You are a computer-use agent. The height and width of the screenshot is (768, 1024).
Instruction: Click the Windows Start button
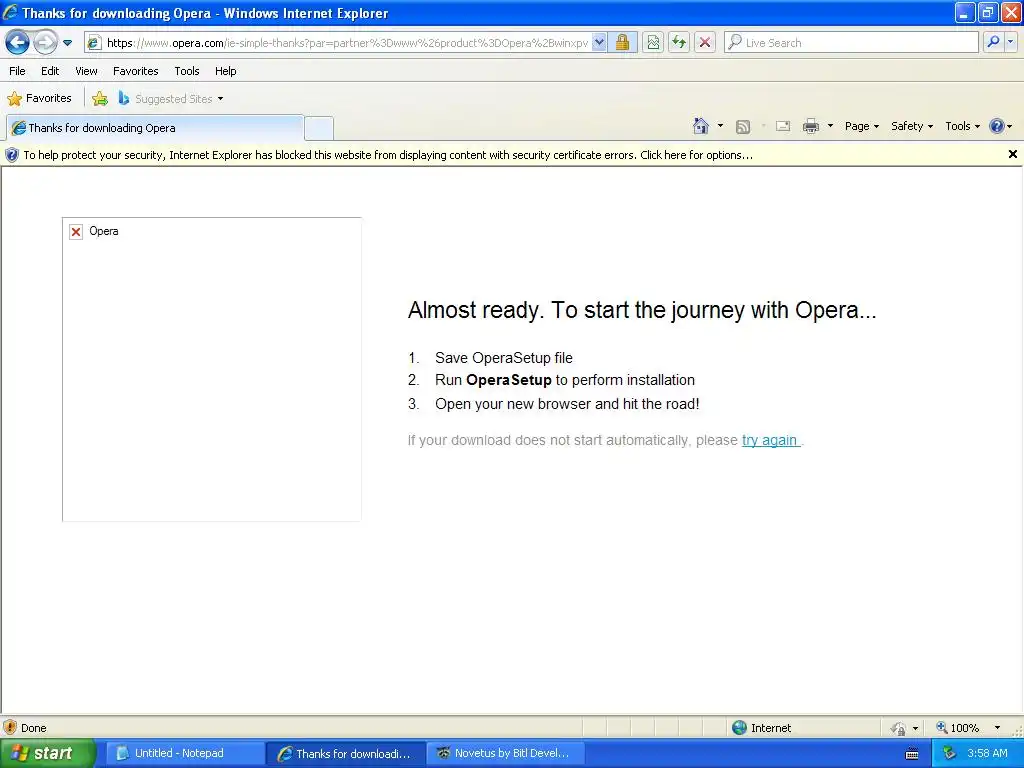[47, 753]
